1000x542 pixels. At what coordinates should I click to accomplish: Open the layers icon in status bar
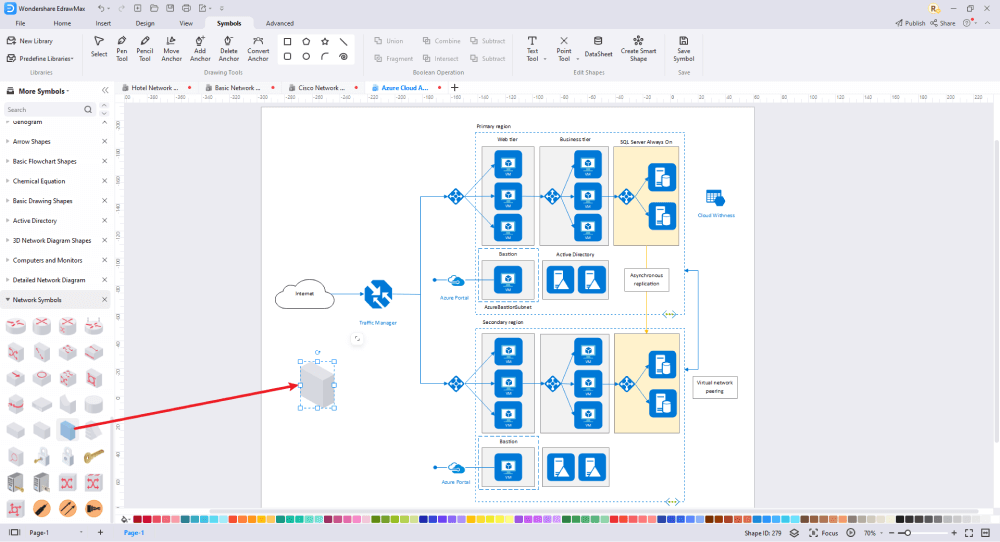coord(794,533)
